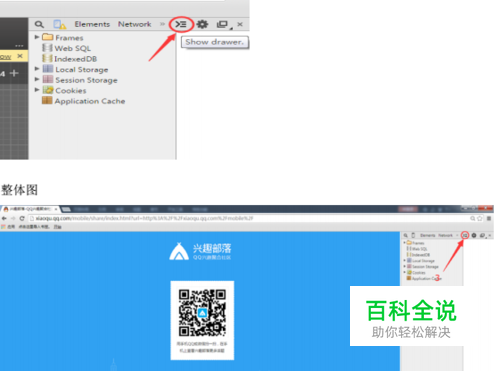The height and width of the screenshot is (371, 500).
Task: Click the new tab button beside the browser tab
Action: (66, 209)
